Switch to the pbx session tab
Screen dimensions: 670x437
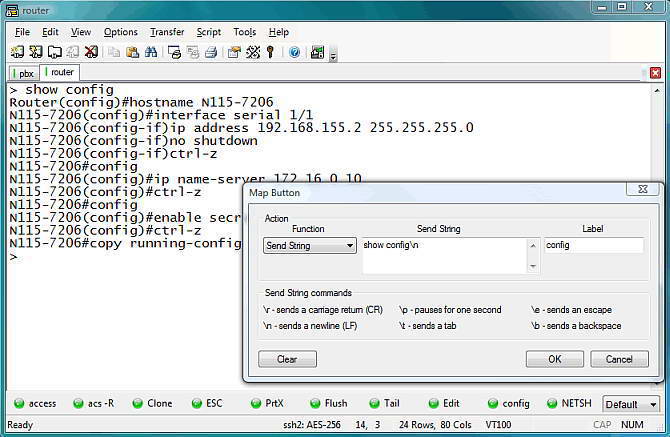coord(26,73)
